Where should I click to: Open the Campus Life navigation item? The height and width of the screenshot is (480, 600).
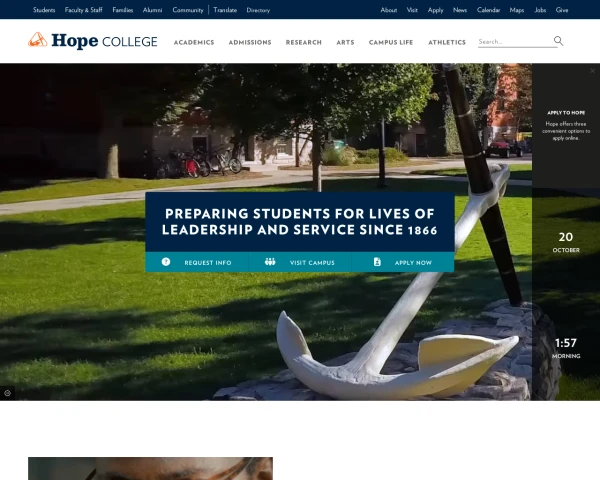tap(391, 42)
